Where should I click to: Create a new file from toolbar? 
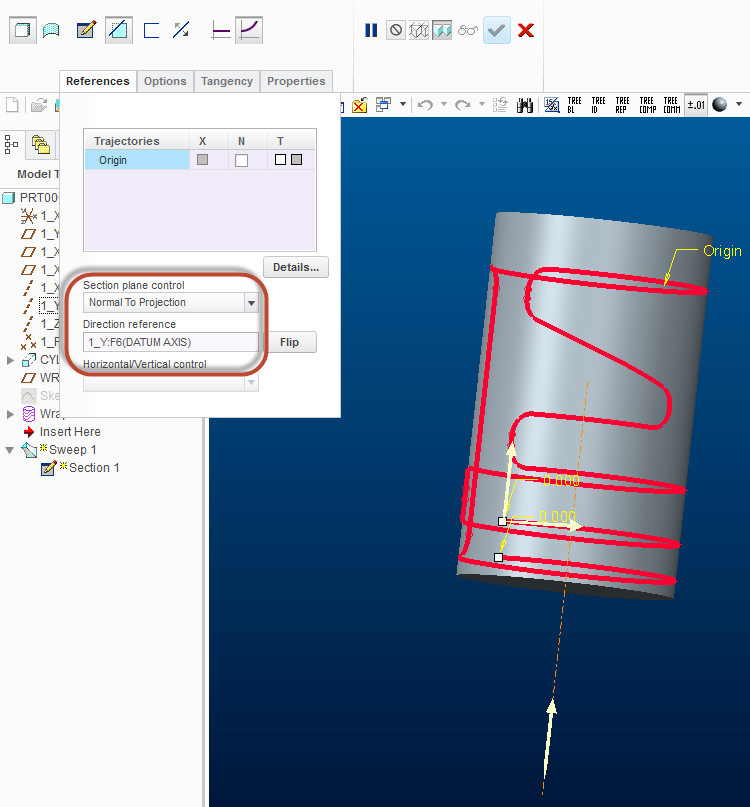pos(12,105)
